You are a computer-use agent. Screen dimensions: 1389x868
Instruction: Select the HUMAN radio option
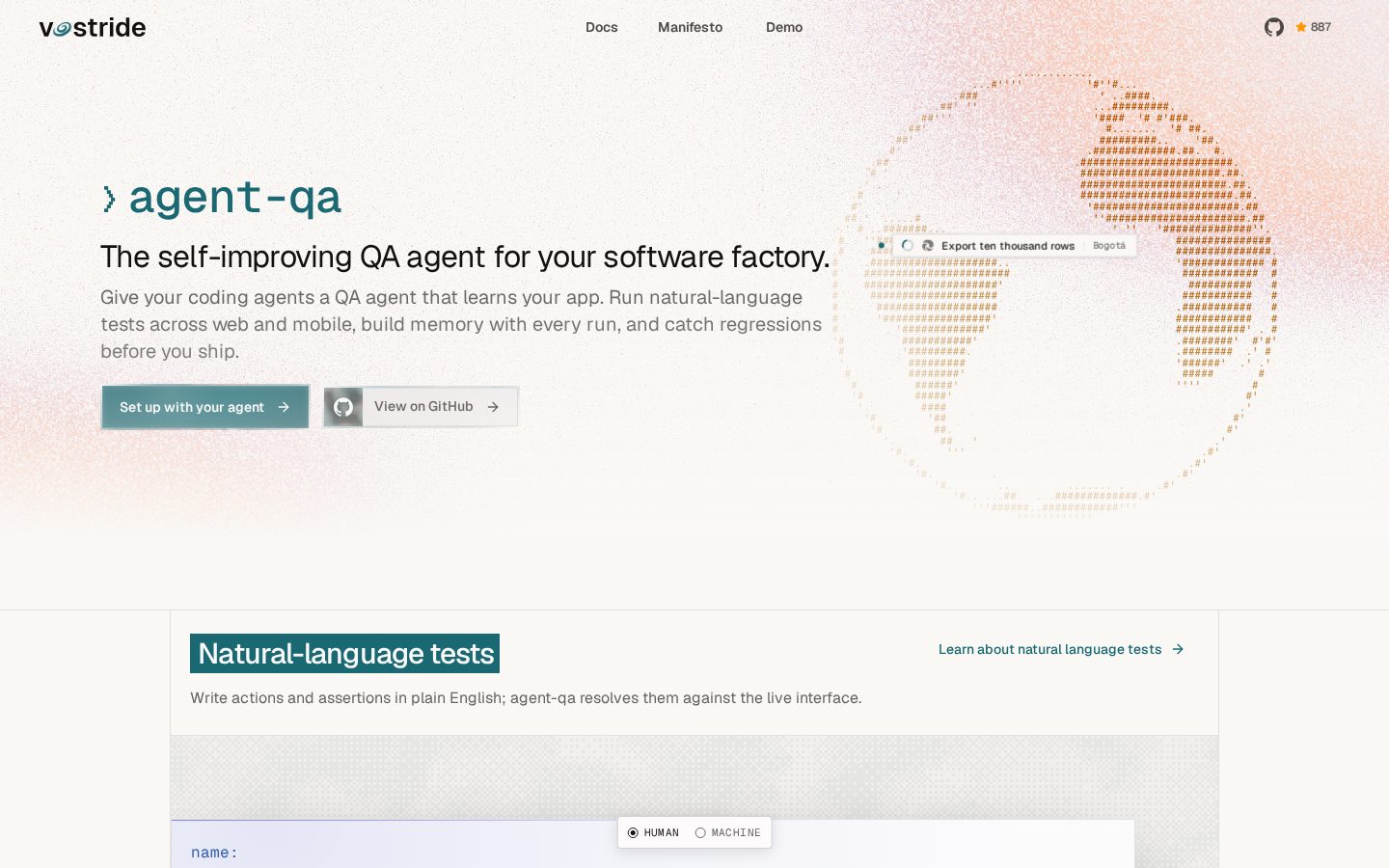pos(653,832)
